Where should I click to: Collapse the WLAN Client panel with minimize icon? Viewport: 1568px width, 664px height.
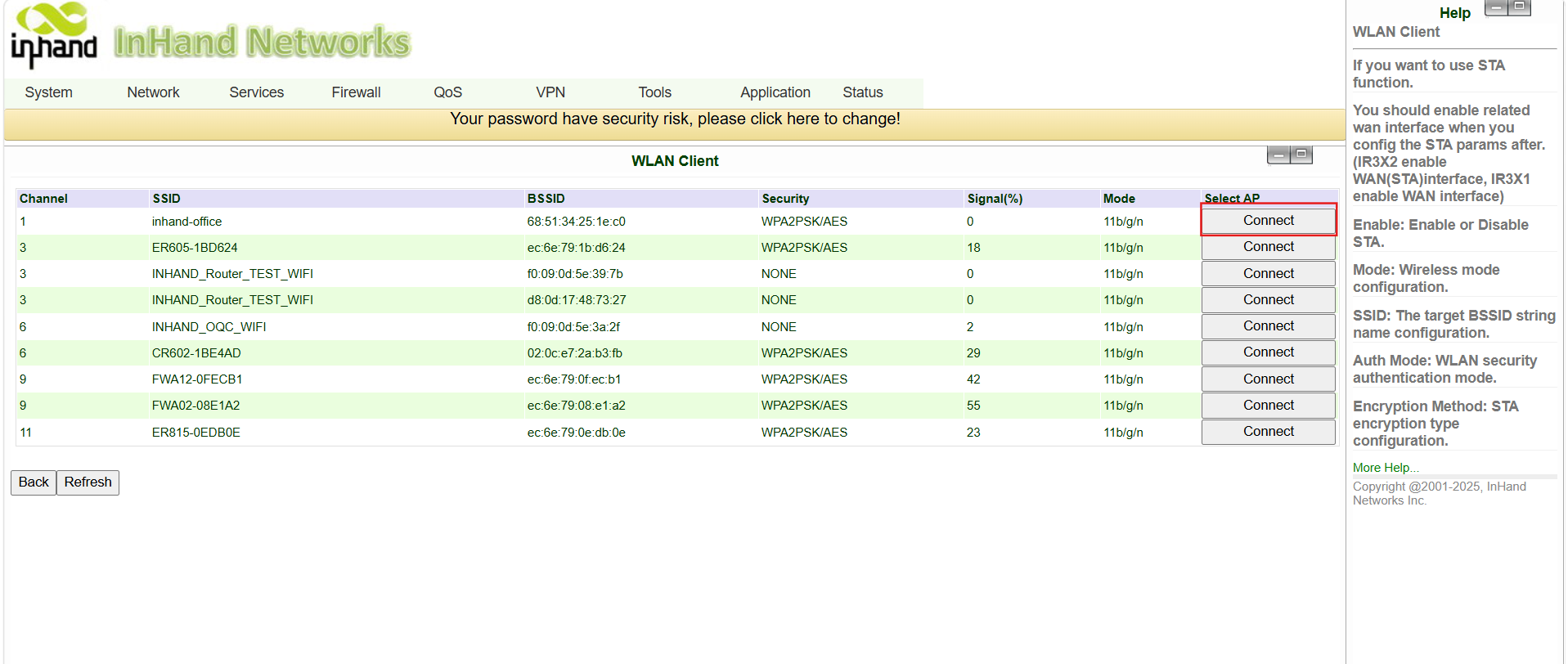pyautogui.click(x=1278, y=155)
